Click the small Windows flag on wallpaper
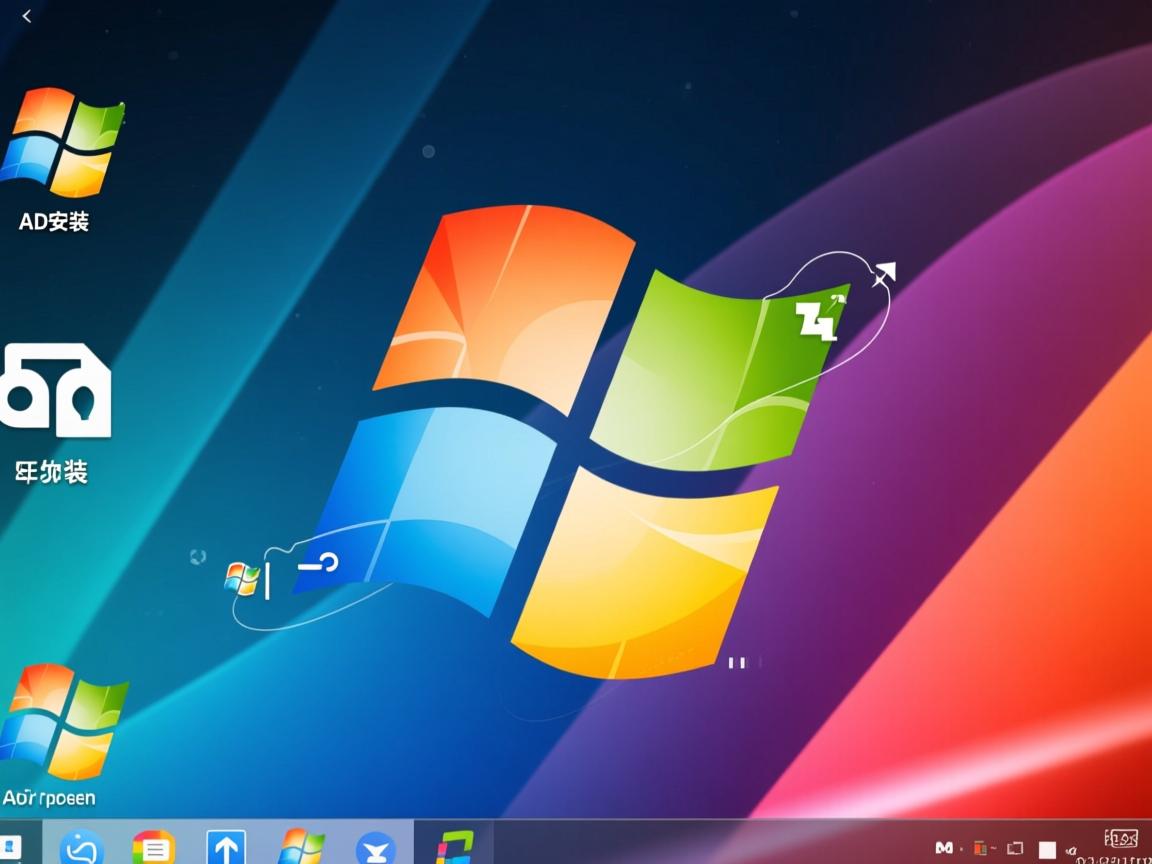This screenshot has height=864, width=1152. point(240,578)
